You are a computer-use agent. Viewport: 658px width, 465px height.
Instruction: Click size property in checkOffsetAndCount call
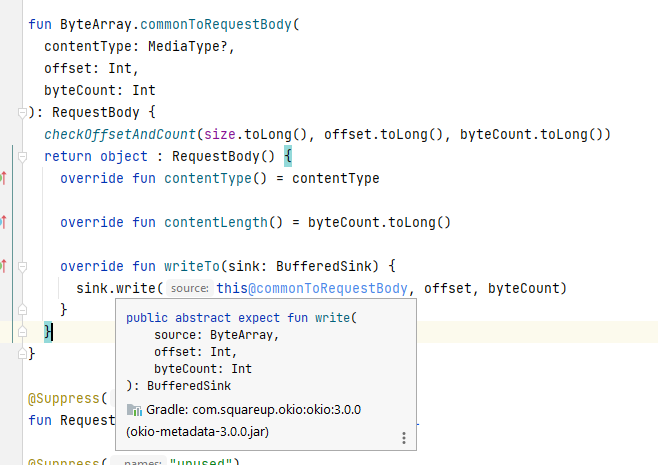pyautogui.click(x=220, y=134)
